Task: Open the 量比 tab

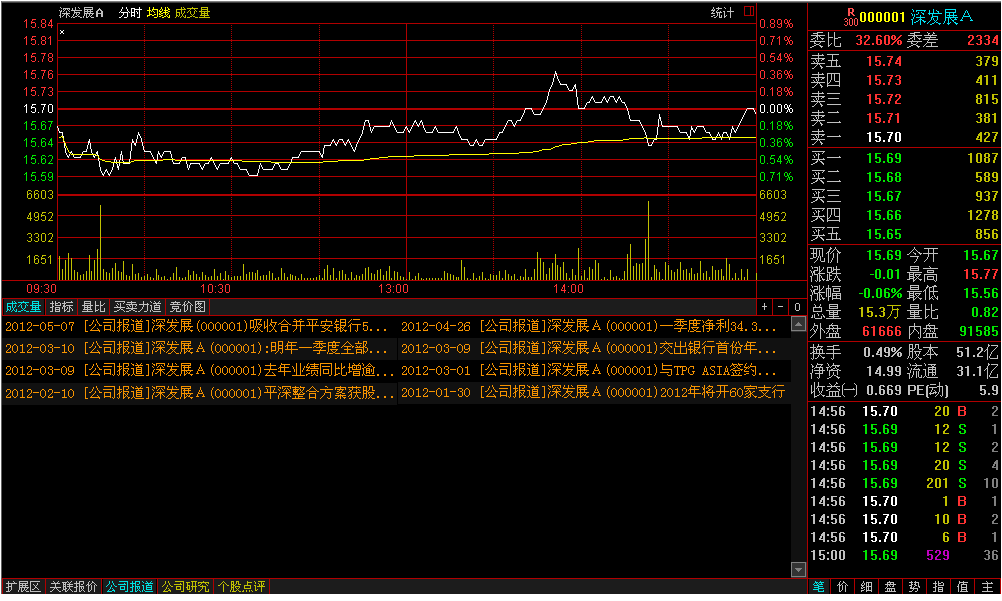Action: [93, 307]
